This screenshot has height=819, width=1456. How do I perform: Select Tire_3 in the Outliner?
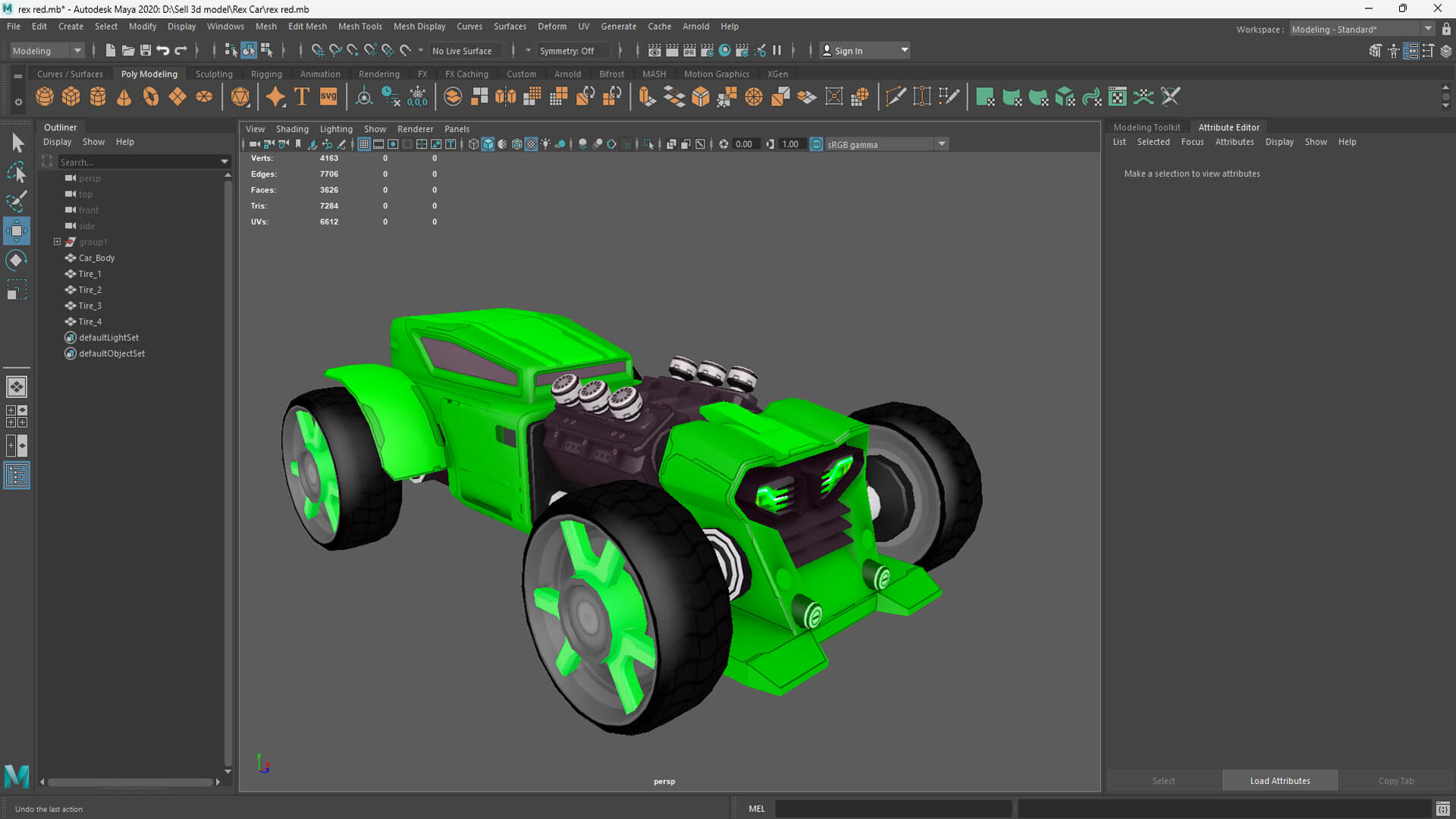(89, 306)
